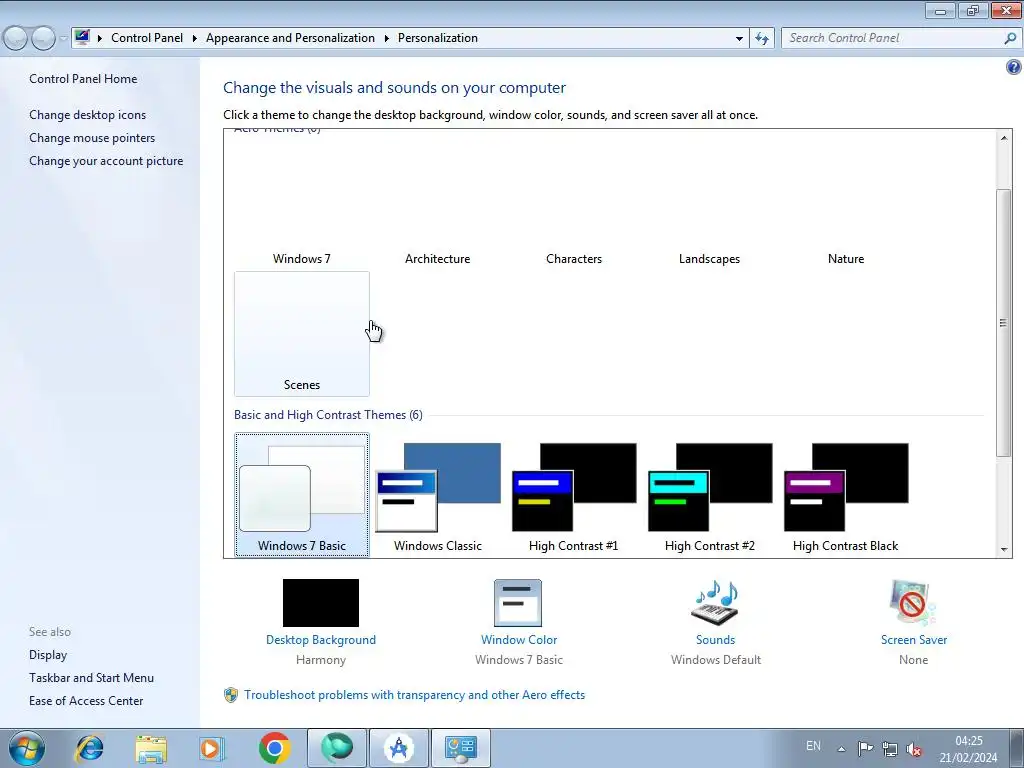Expand the arrow before Control Panel breadcrumb
The image size is (1024, 768).
(100, 39)
